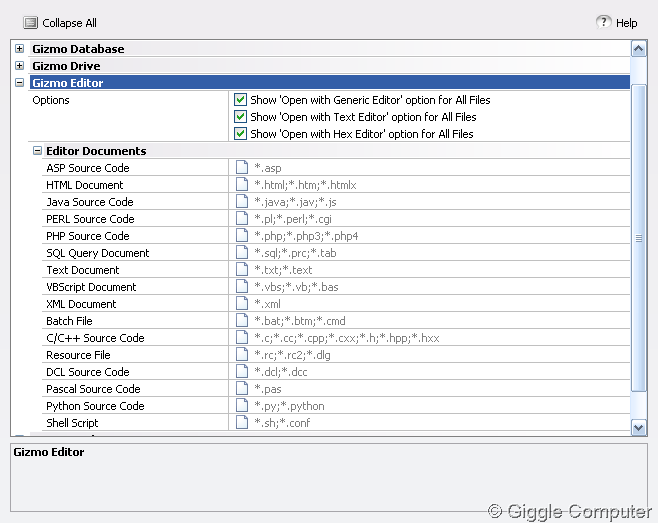Click the file icon for DCL Source Code
The width and height of the screenshot is (658, 523).
pyautogui.click(x=242, y=371)
